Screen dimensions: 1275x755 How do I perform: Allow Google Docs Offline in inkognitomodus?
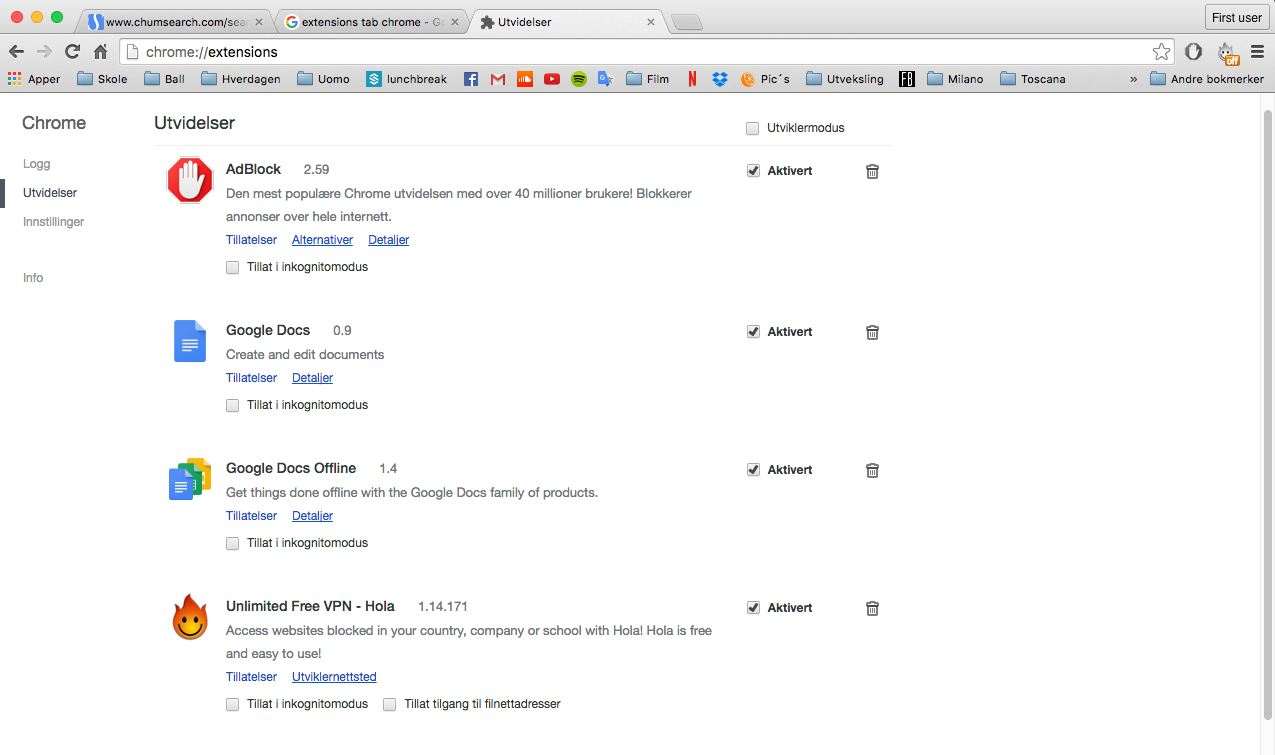232,543
